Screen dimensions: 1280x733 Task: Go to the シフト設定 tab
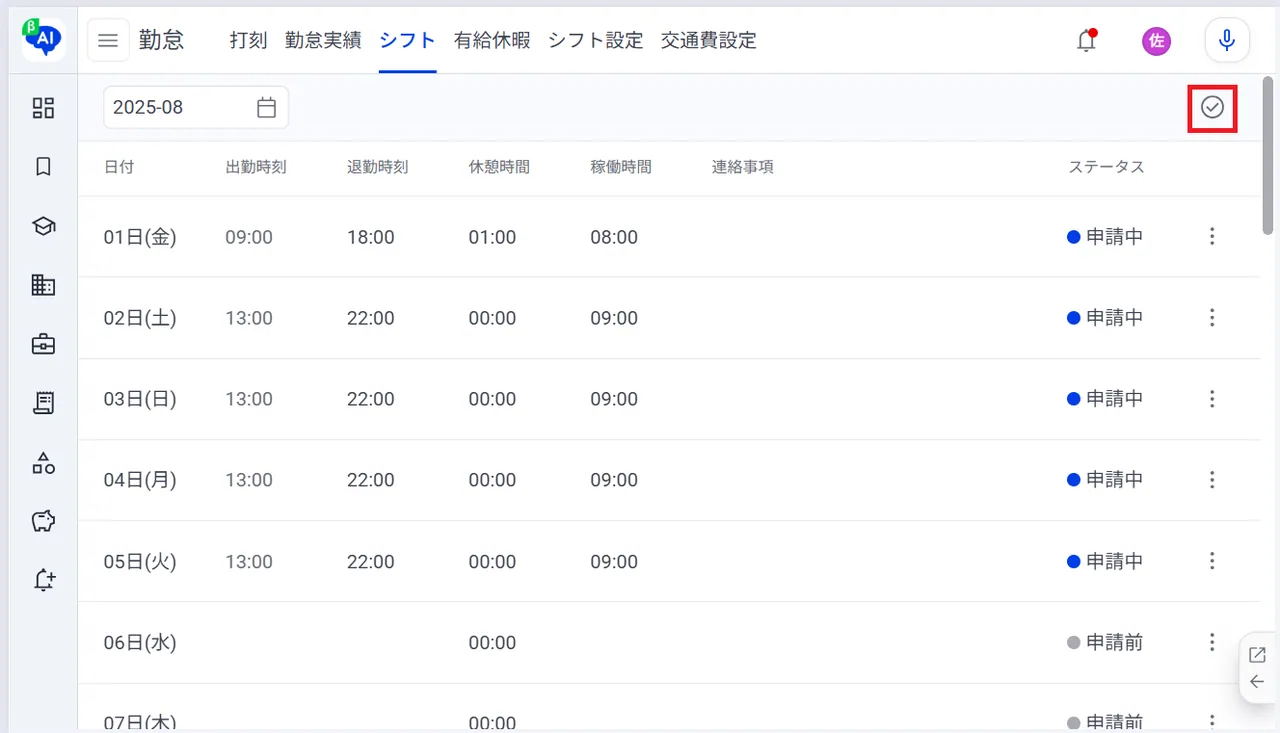tap(596, 41)
